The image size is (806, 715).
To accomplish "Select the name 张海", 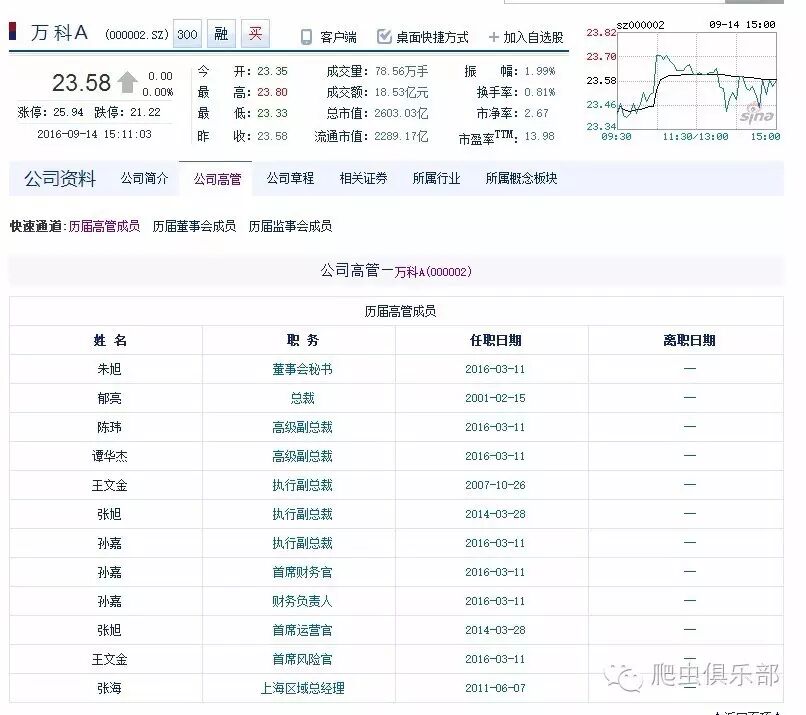I will 109,688.
